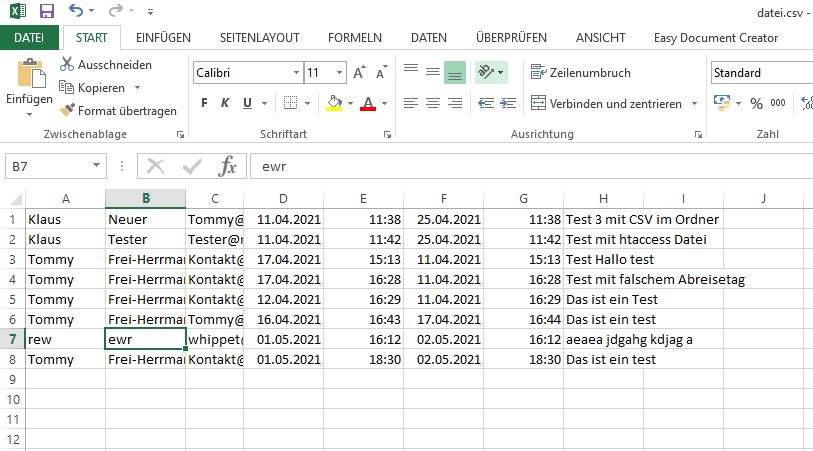The width and height of the screenshot is (813, 451).
Task: Open the Calibri font name dropdown
Action: [x=296, y=73]
